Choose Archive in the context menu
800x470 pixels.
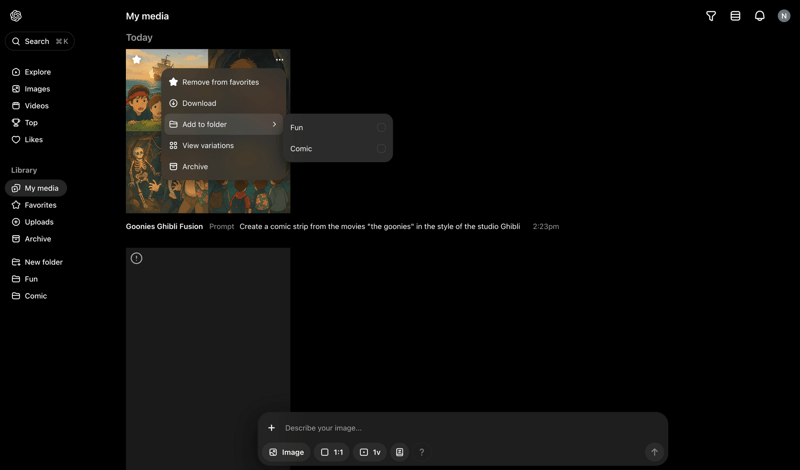pos(223,166)
